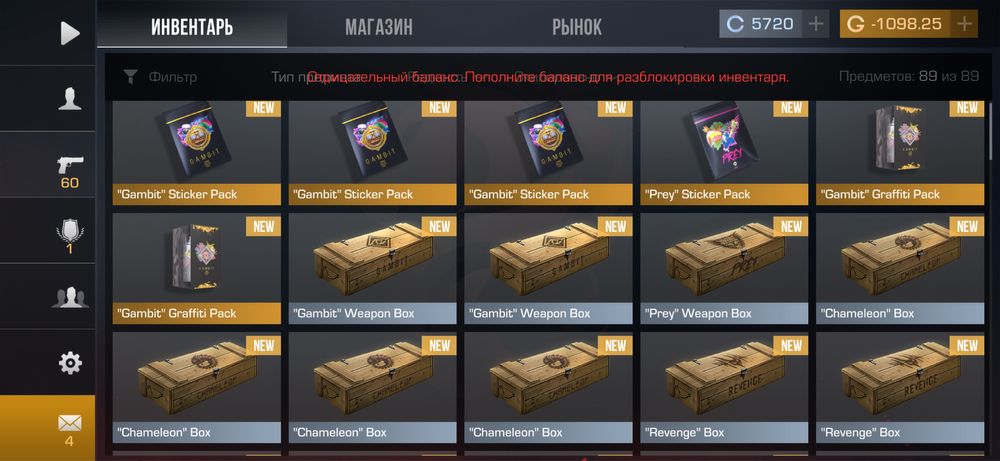Screen dimensions: 1000x461
Task: Add silver coins with plus button
Action: (816, 24)
